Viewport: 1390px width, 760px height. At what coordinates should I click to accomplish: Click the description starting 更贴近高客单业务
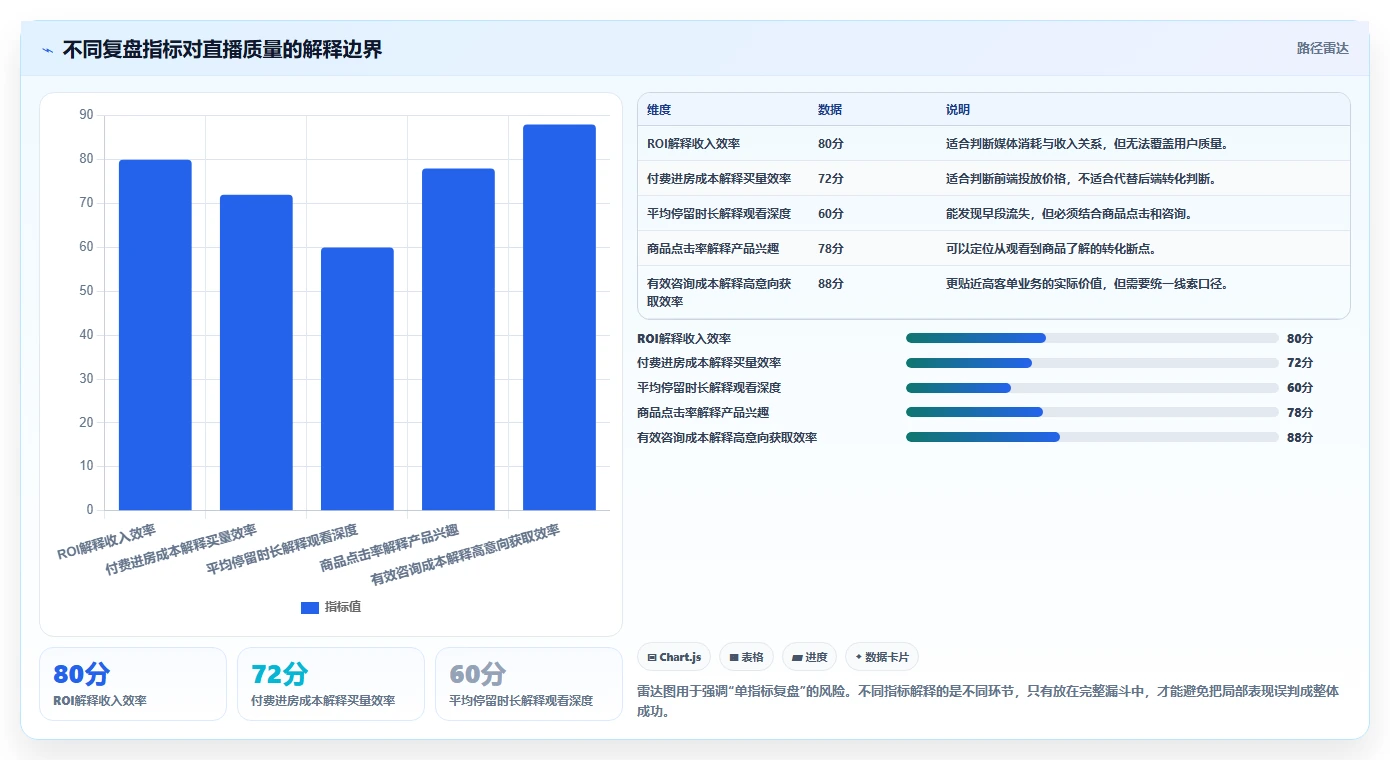[1087, 284]
